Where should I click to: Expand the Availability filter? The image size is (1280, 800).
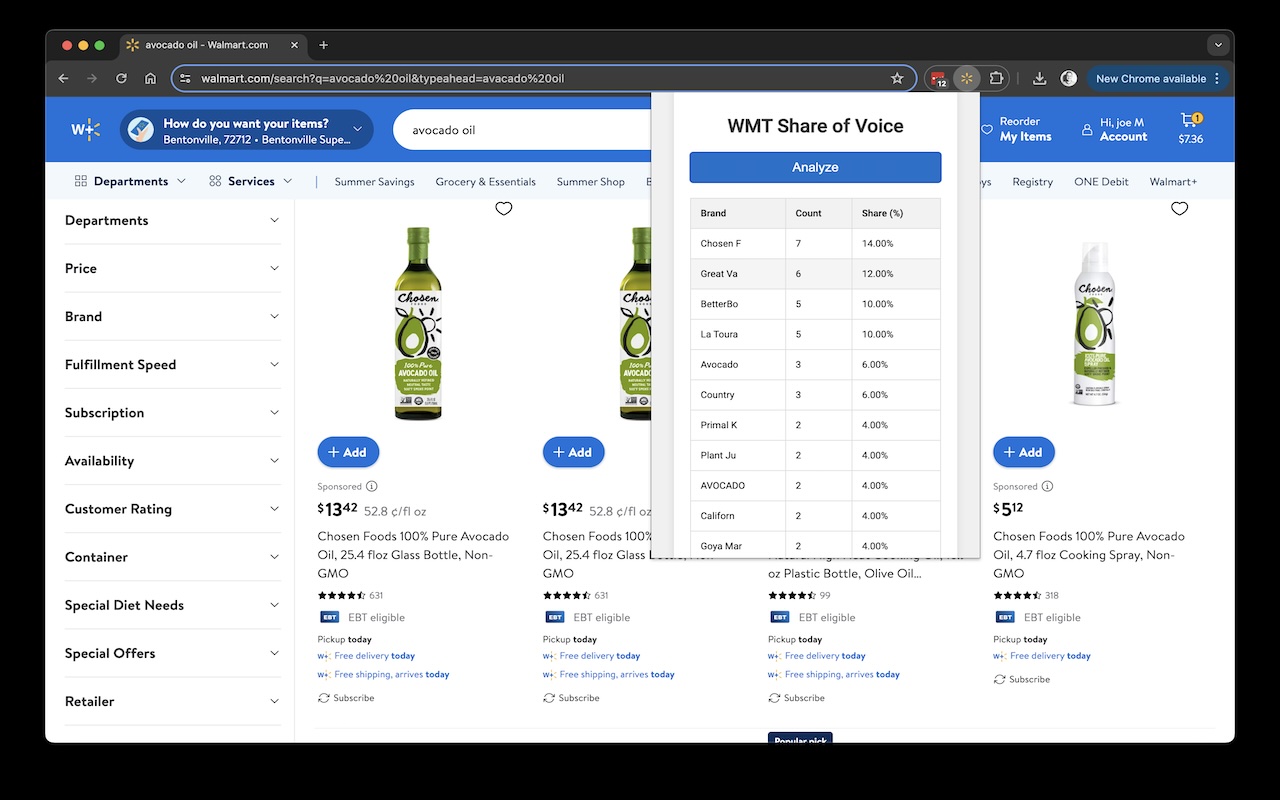pyautogui.click(x=172, y=460)
